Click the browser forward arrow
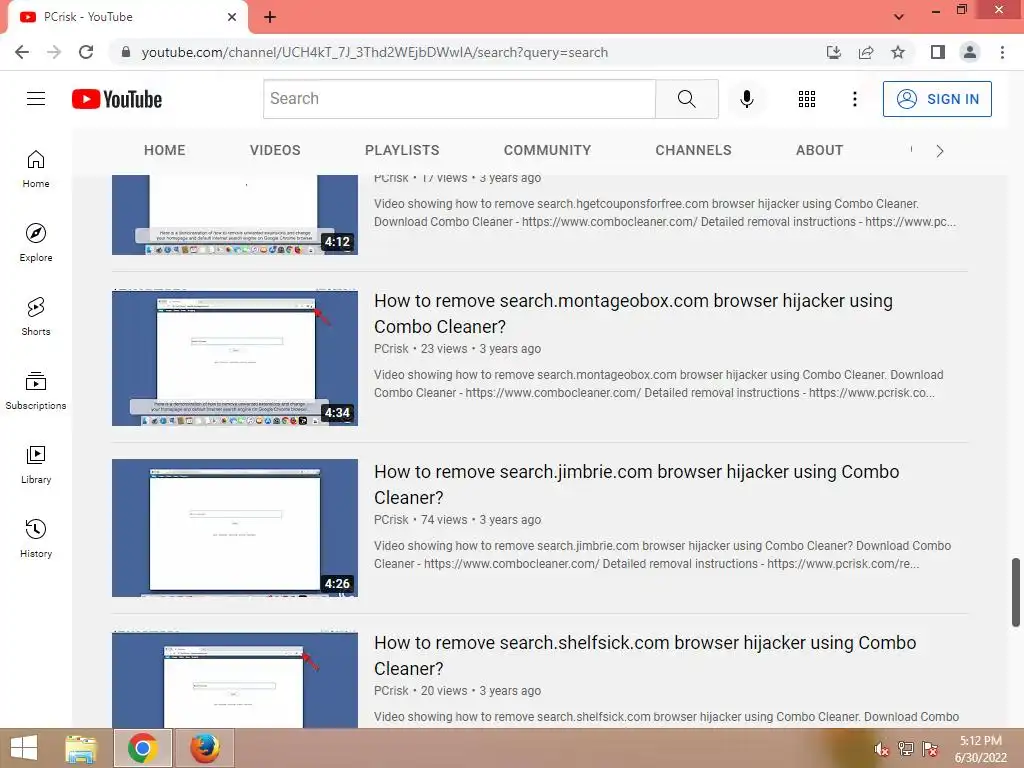1024x768 pixels. click(x=54, y=52)
